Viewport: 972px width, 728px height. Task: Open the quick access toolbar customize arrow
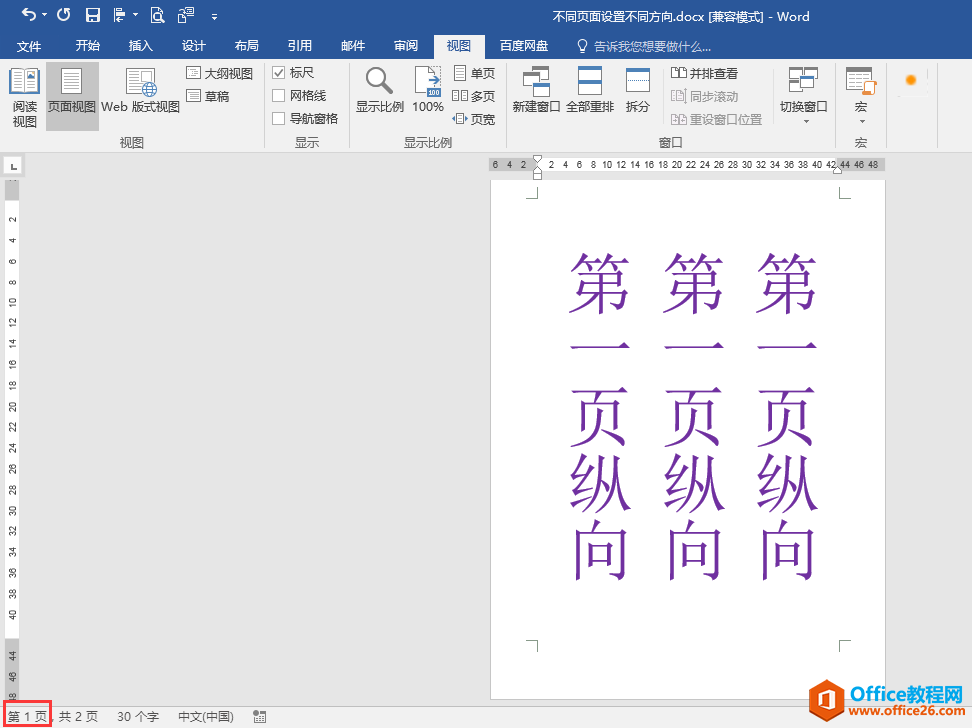[x=215, y=16]
